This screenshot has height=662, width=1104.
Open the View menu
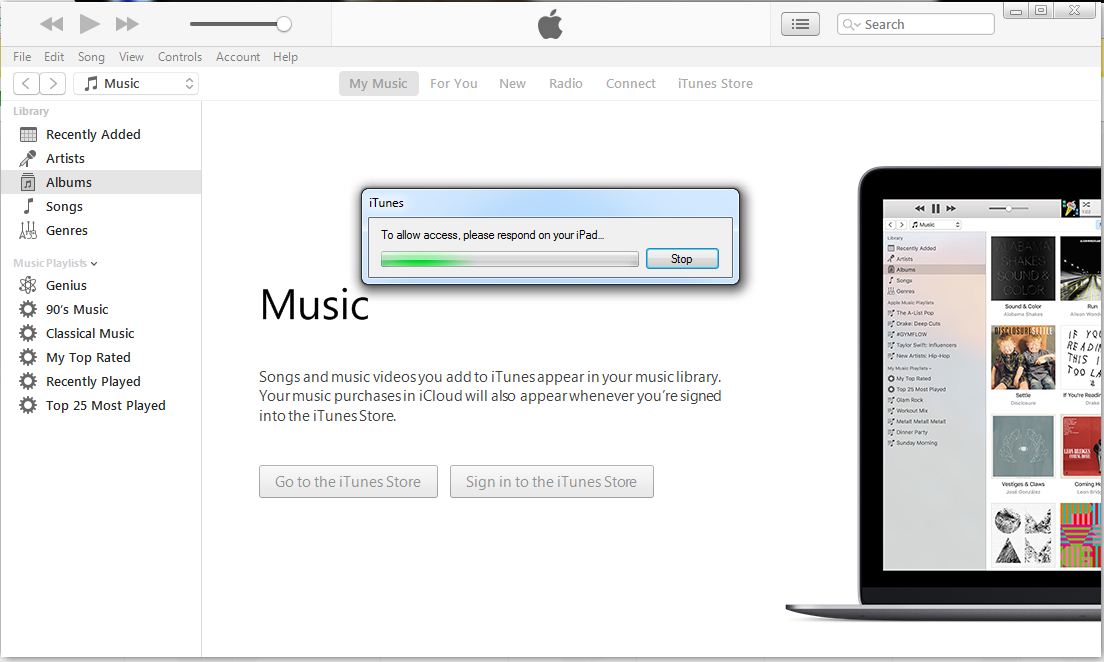tap(131, 56)
